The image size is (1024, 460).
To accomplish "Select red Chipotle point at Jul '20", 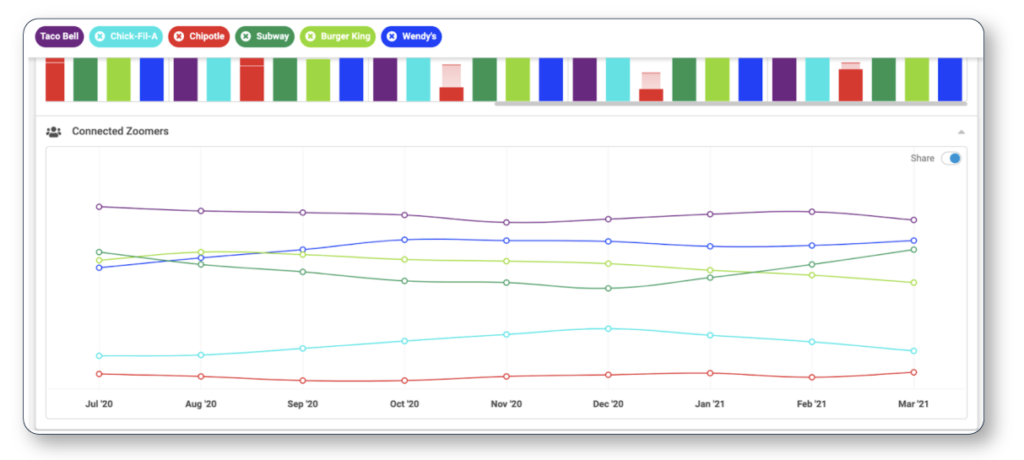I will pyautogui.click(x=99, y=374).
